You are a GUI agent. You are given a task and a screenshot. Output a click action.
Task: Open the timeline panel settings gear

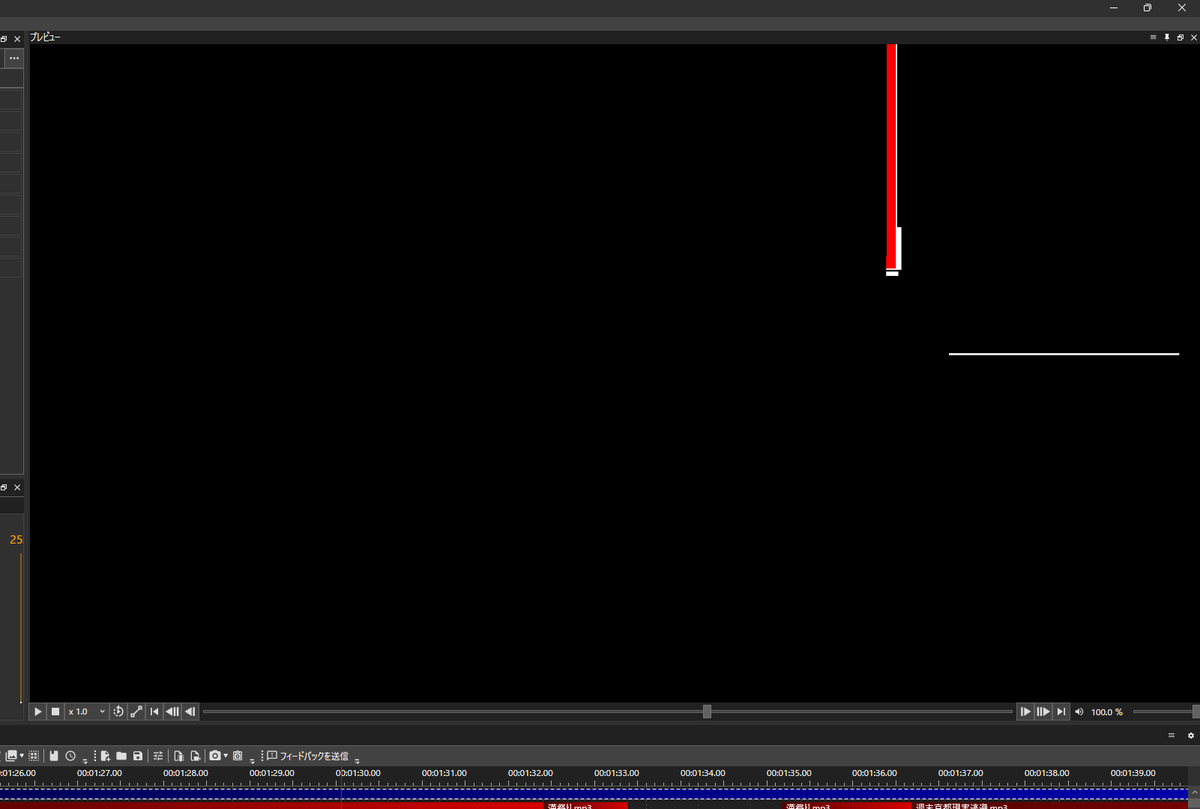1191,735
